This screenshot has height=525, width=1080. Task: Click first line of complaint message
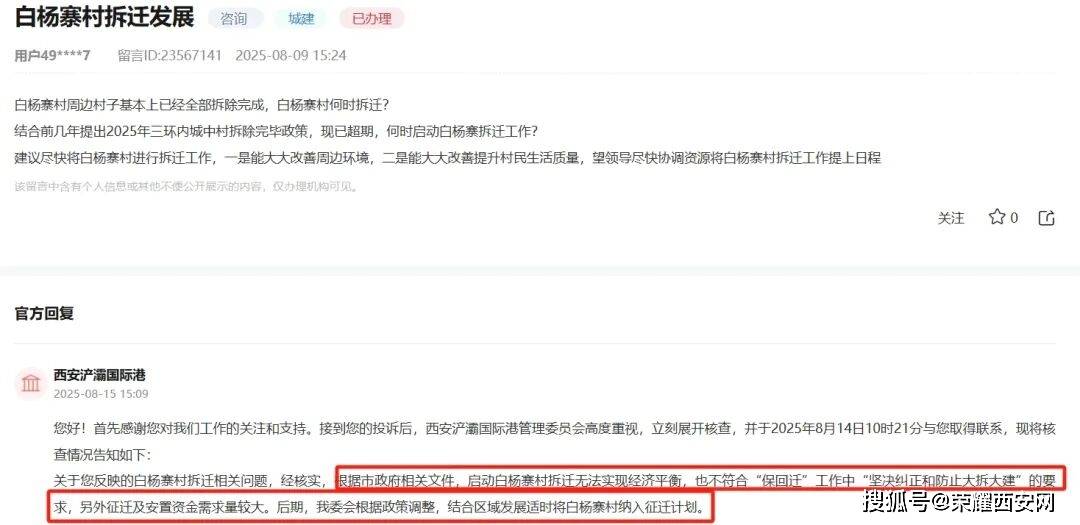pyautogui.click(x=202, y=105)
